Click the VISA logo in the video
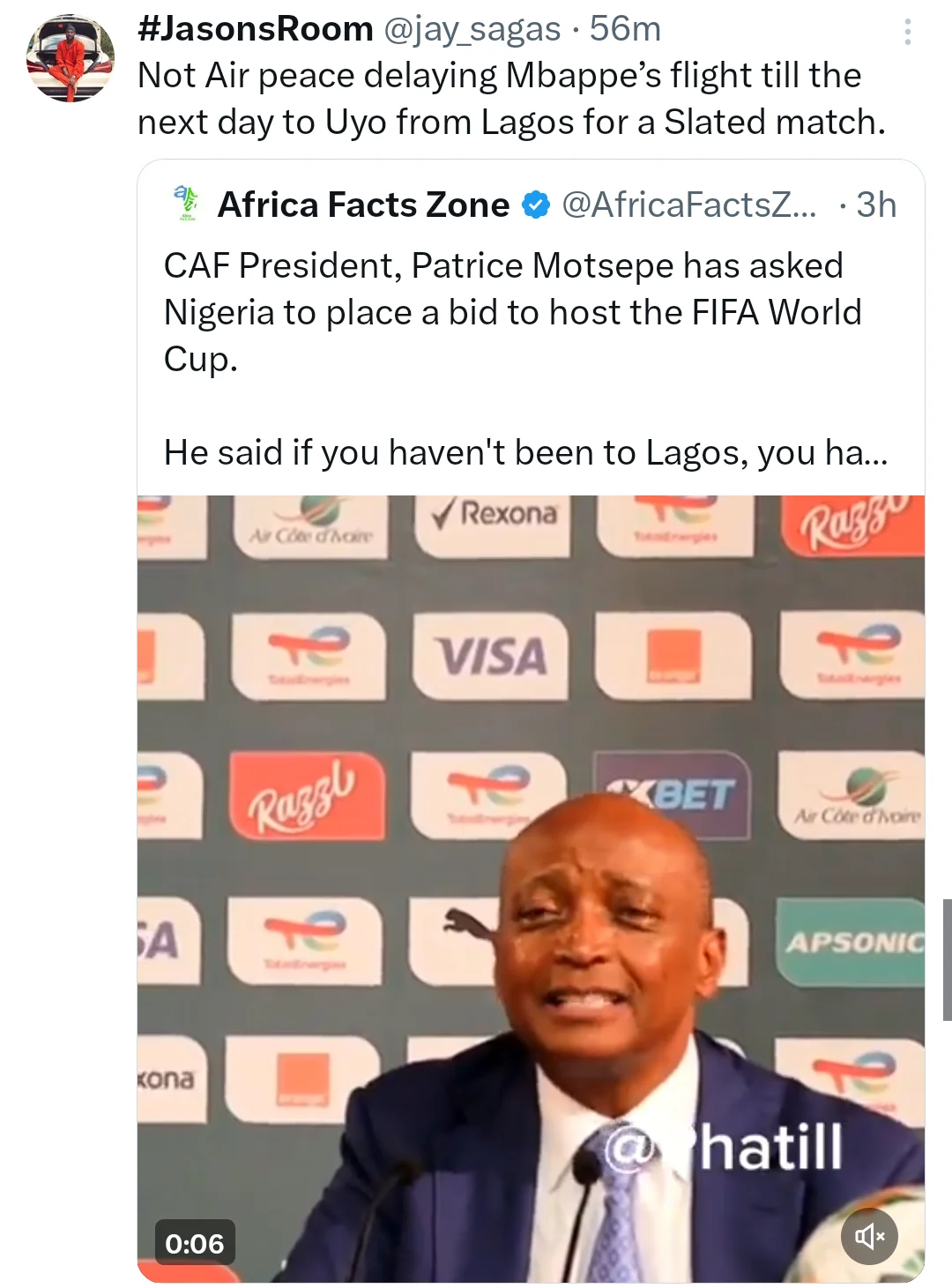Viewport: 952px width, 1288px height. coord(493,658)
